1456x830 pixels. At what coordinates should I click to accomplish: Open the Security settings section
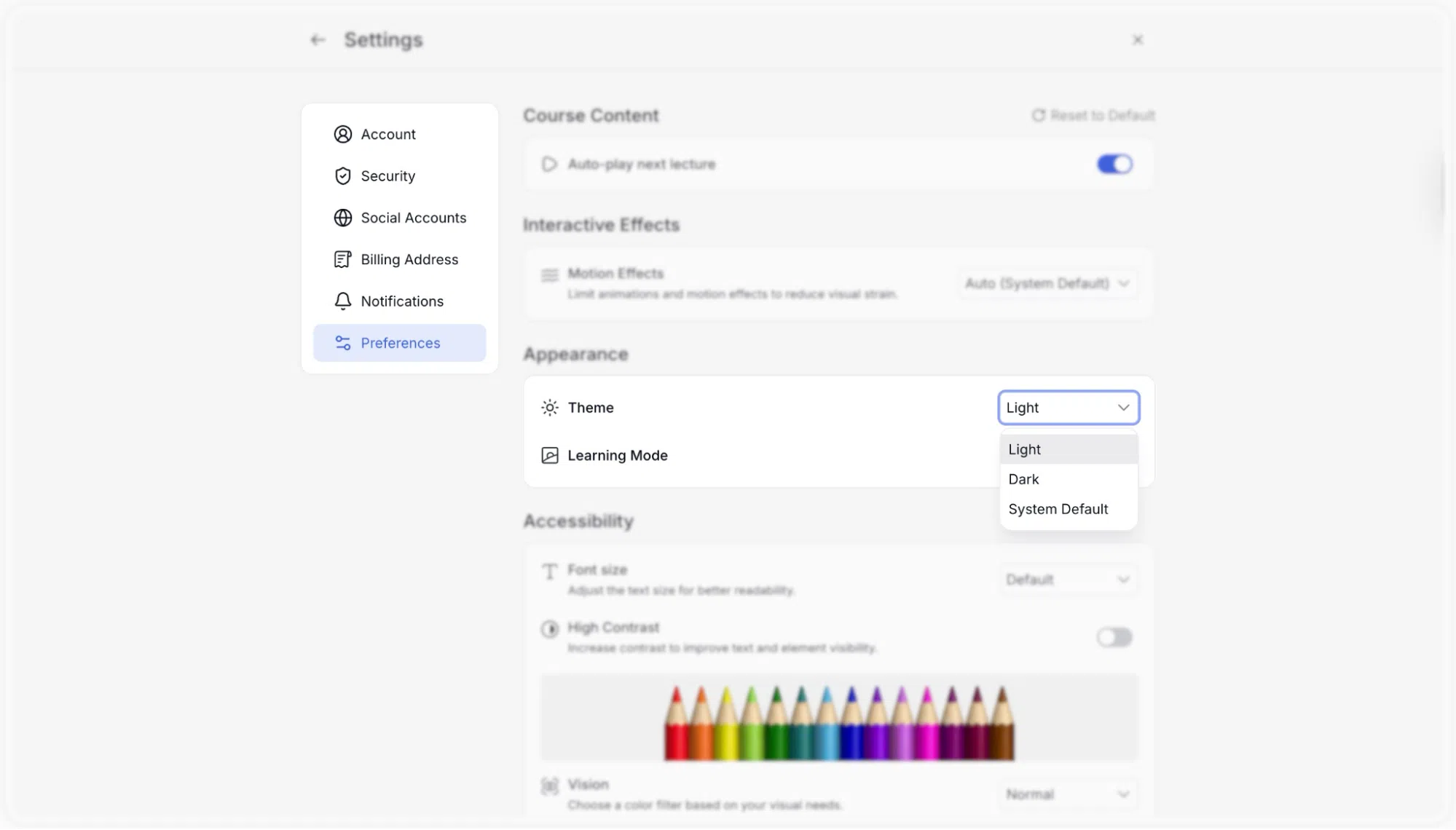point(399,176)
